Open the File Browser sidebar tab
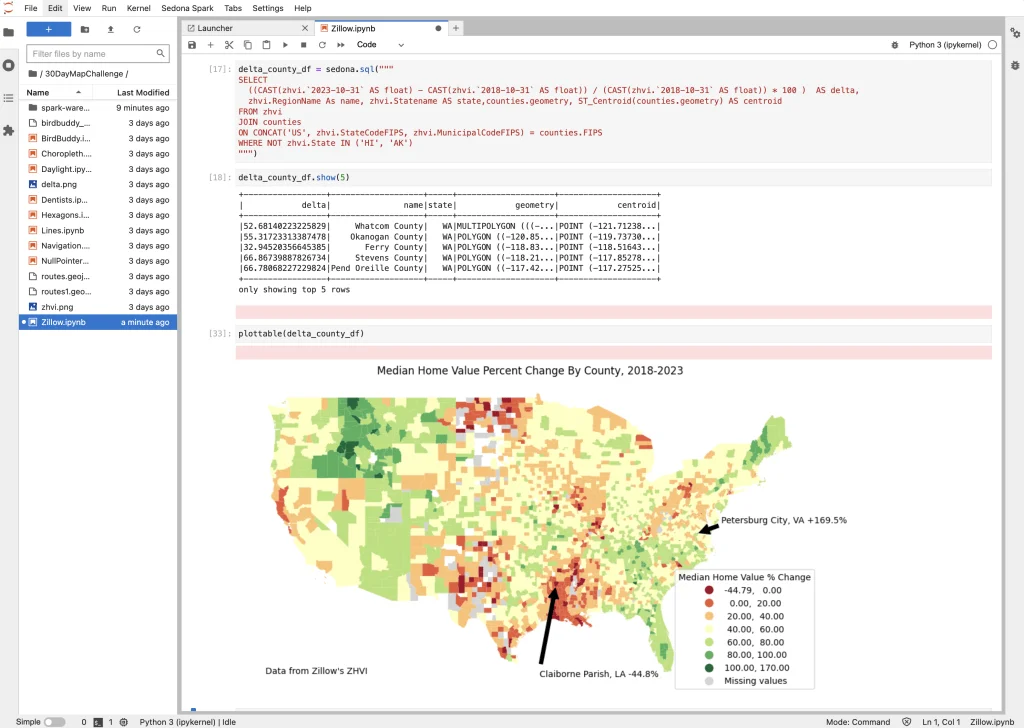 [x=8, y=32]
